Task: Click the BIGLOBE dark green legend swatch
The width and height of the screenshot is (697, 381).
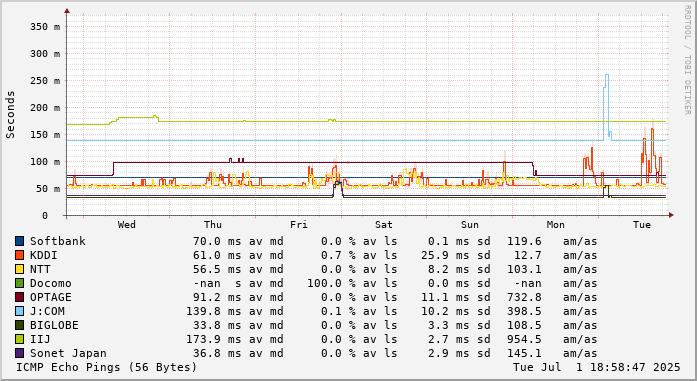Action: point(20,325)
